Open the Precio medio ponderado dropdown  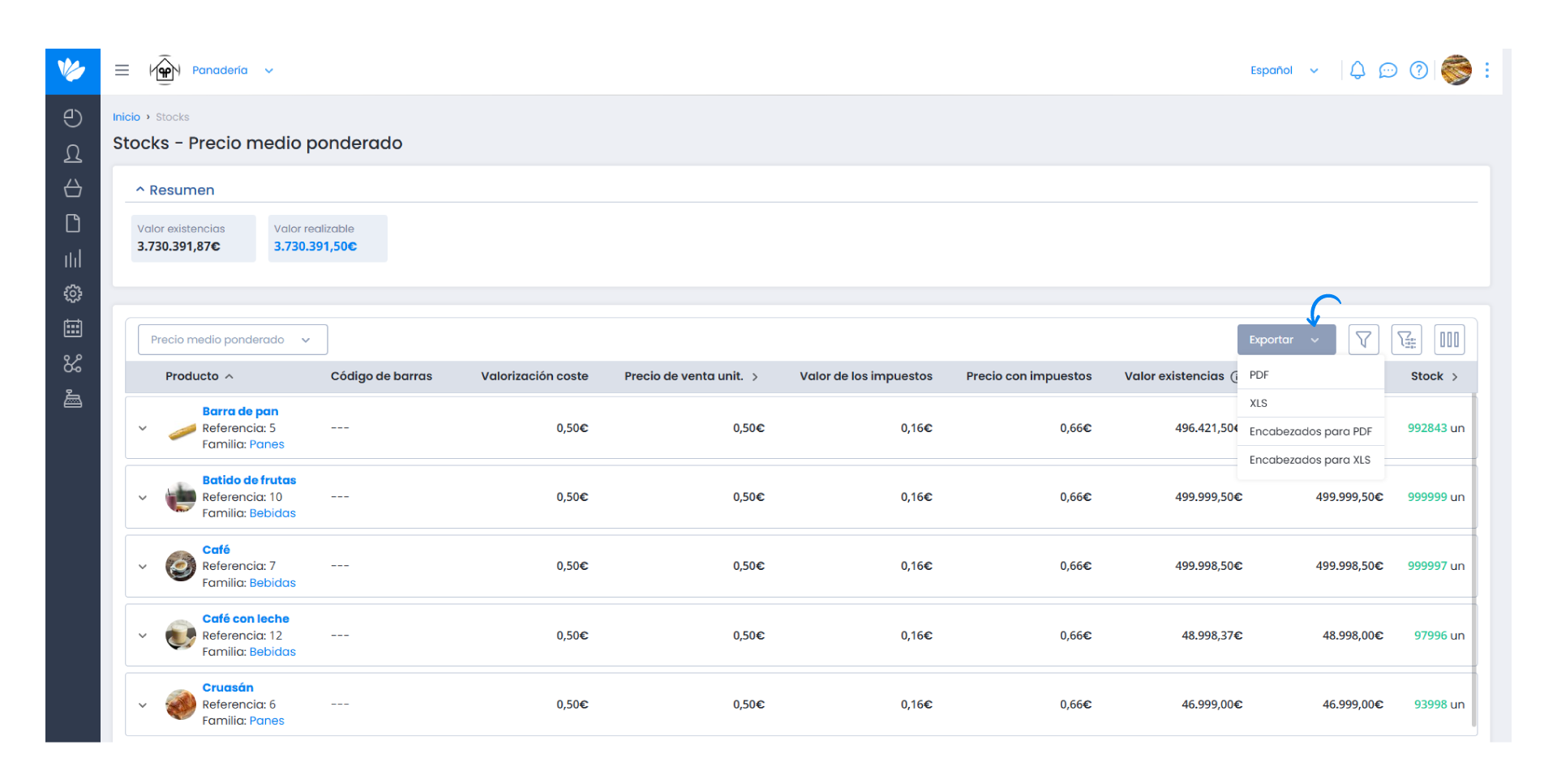click(233, 340)
